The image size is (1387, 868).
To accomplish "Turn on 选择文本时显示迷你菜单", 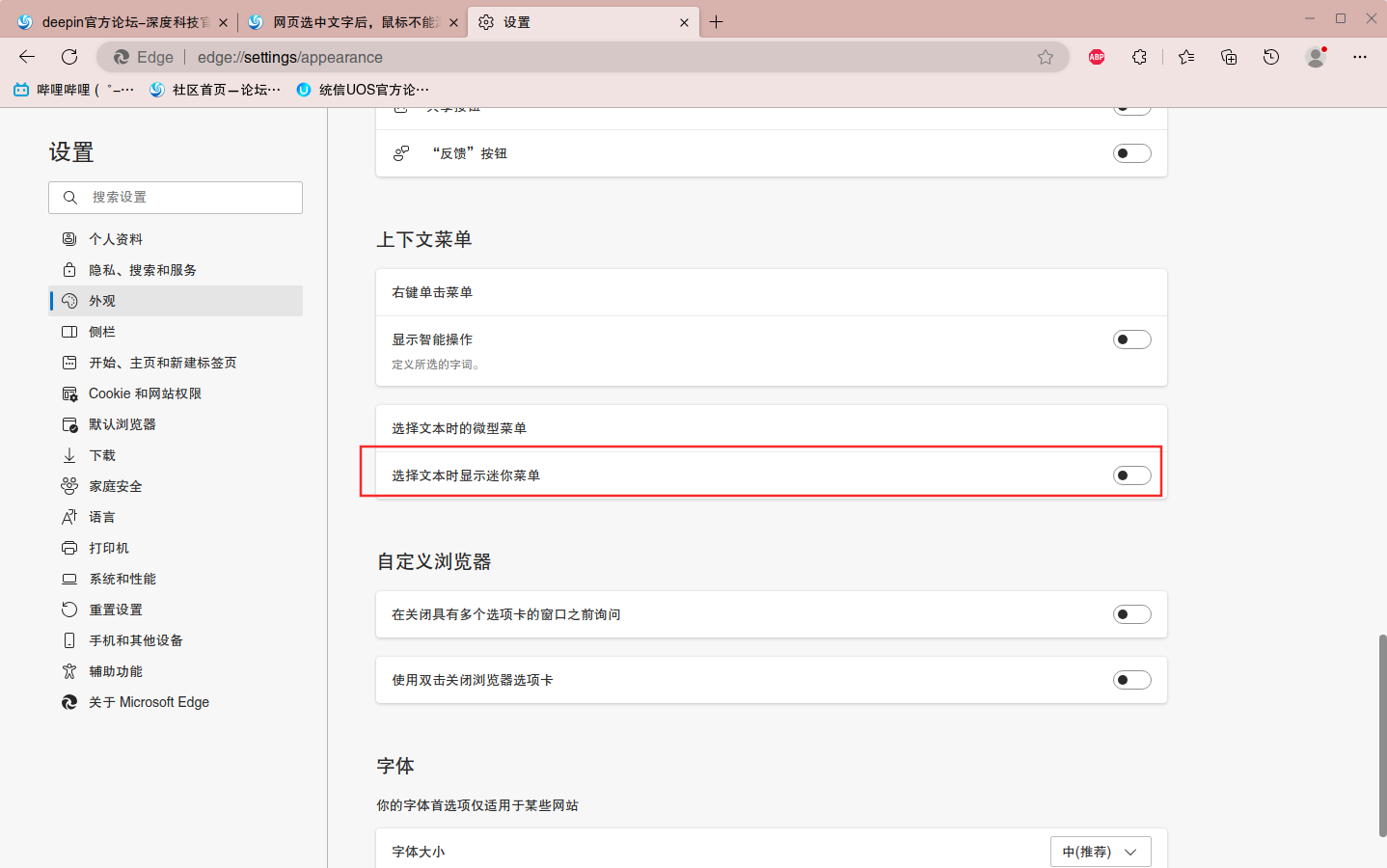I will point(1132,475).
